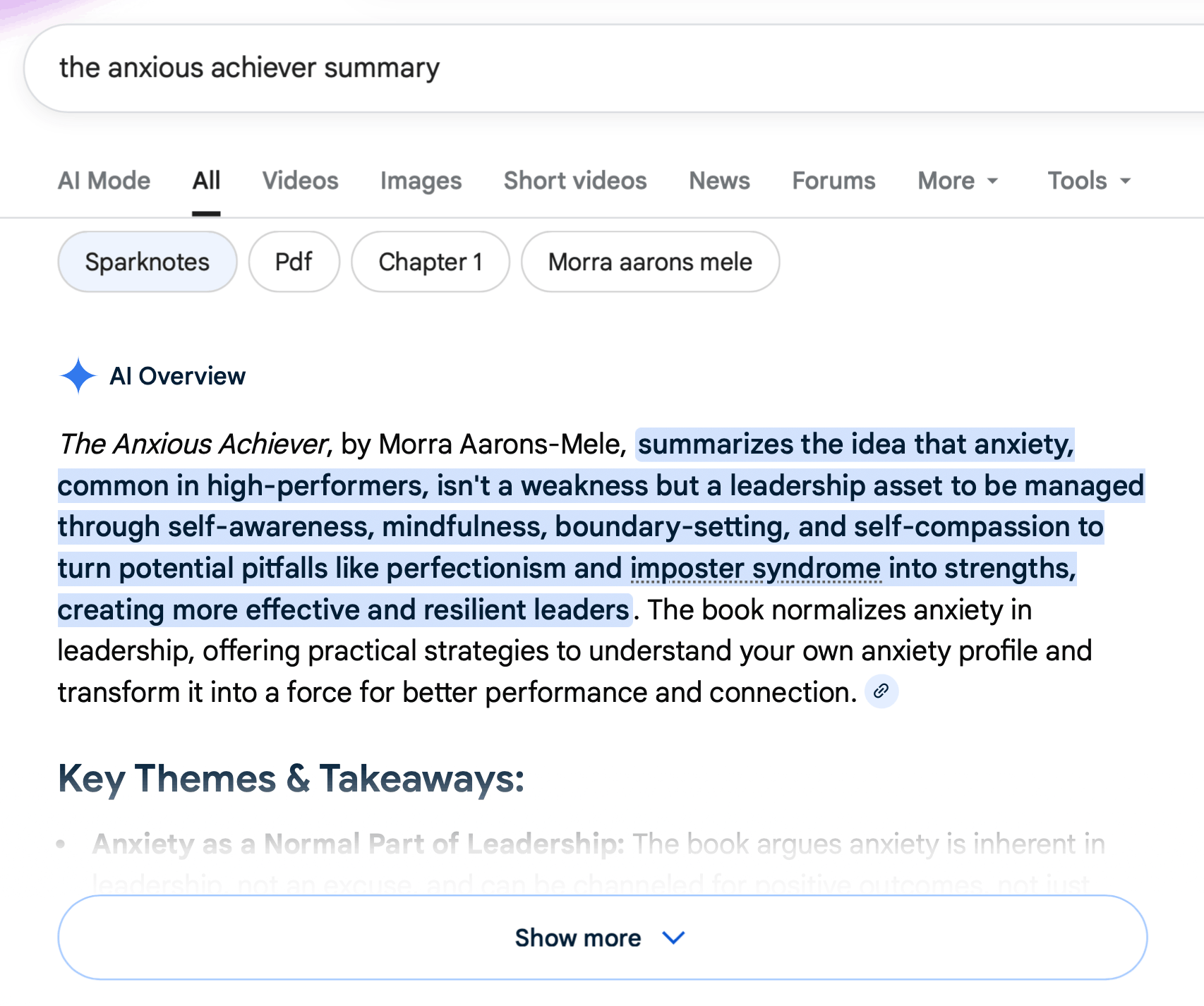Screen dimensions: 1204x1006
Task: Click the search box with anxious achiever query
Action: (614, 68)
